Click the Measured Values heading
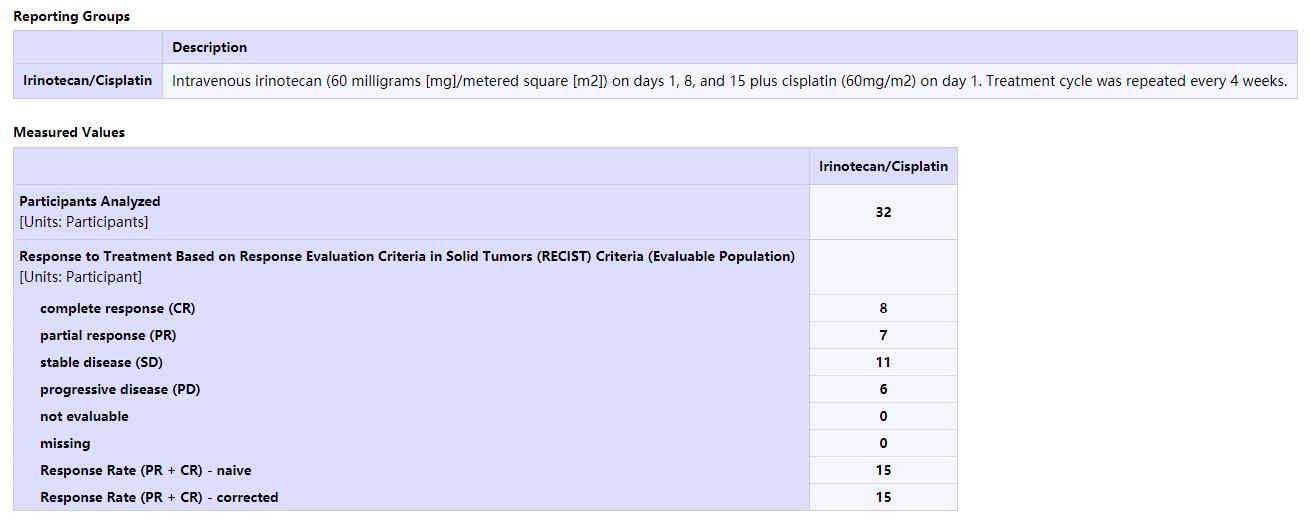Screen dimensions: 1310x524 69,132
